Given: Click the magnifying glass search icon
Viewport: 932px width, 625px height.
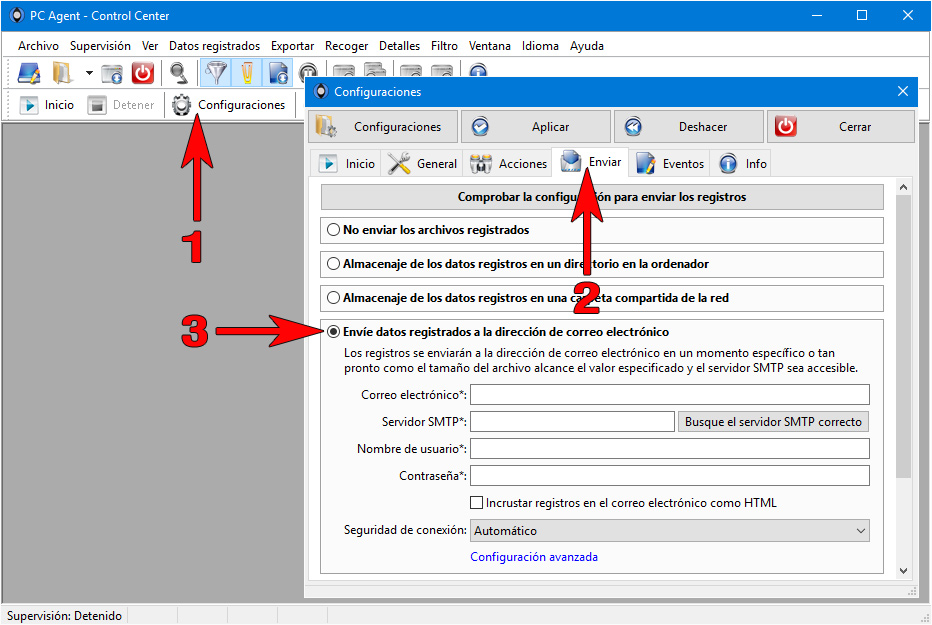Looking at the screenshot, I should 178,73.
